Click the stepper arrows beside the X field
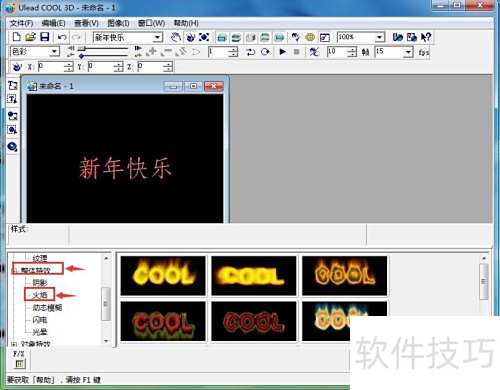500x390 pixels. point(68,67)
